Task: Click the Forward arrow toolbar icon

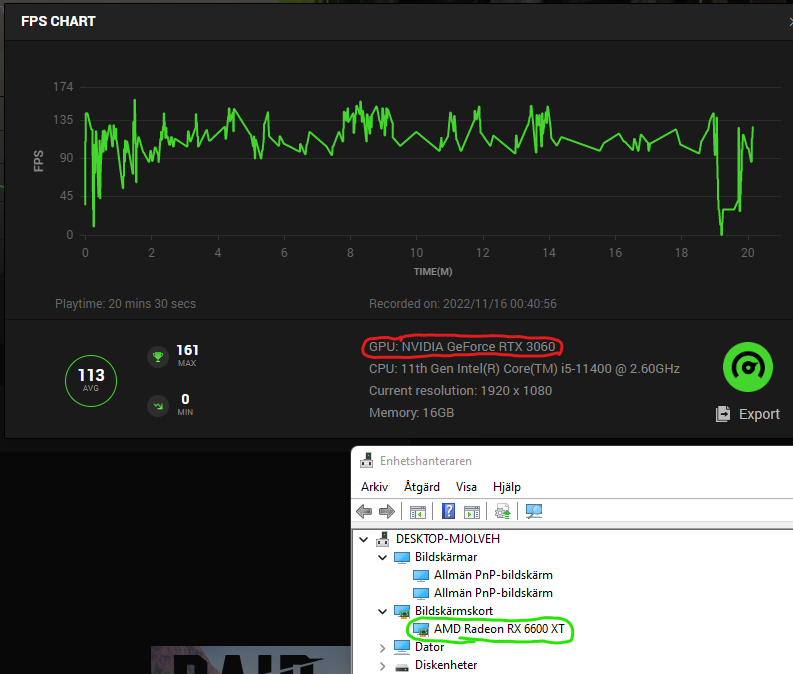Action: tap(387, 512)
